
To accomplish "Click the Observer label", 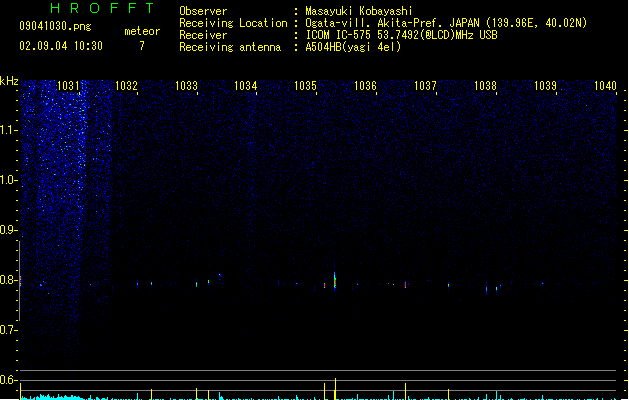I will click(203, 11).
